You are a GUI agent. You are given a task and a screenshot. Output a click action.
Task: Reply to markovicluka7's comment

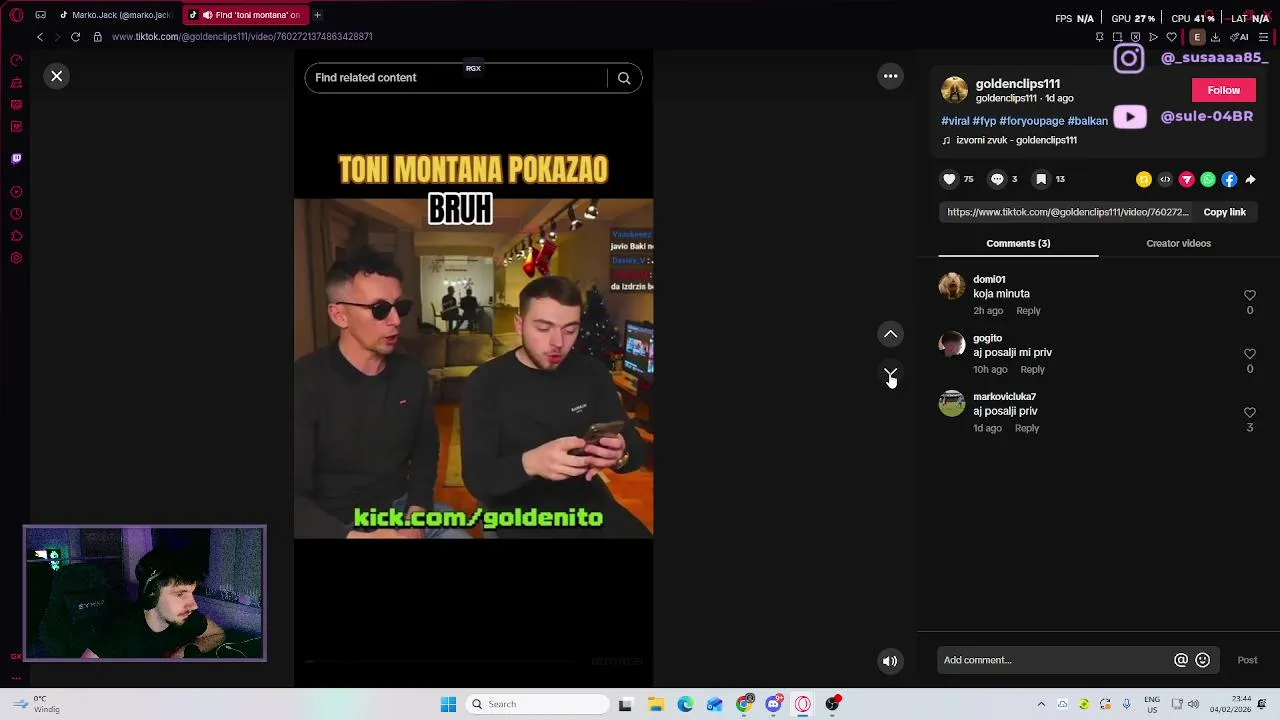pyautogui.click(x=1027, y=428)
